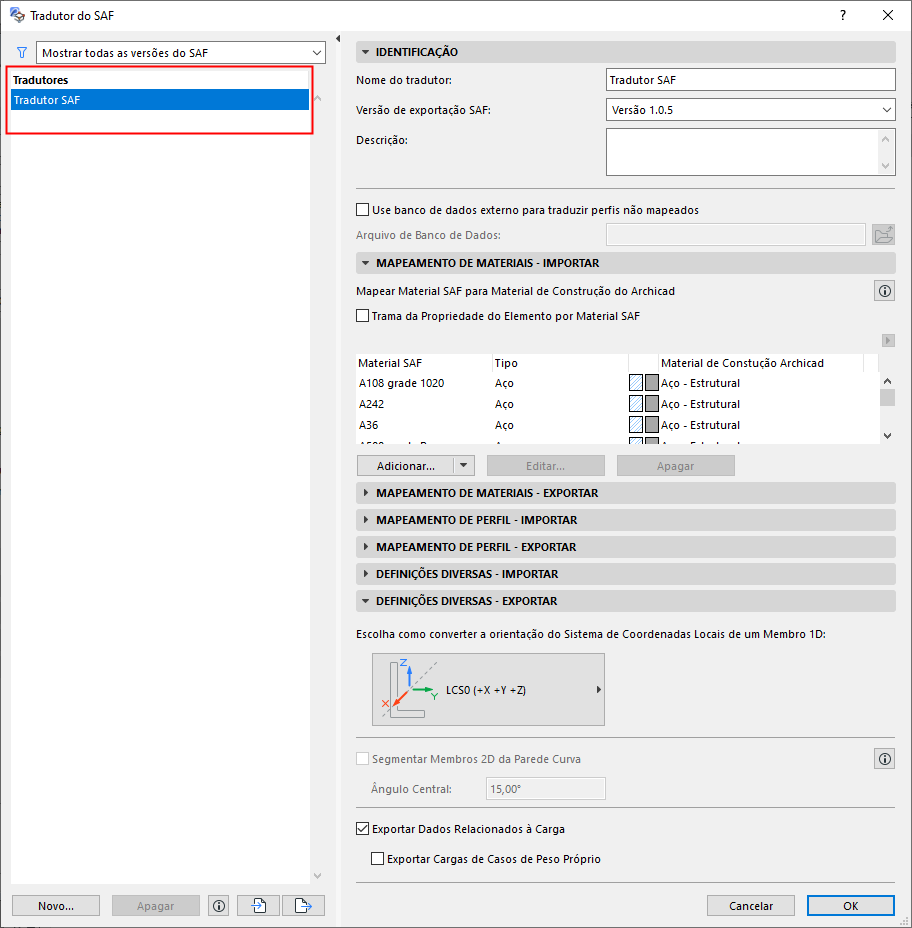Click the Novo... button
The height and width of the screenshot is (928, 912).
coord(56,906)
